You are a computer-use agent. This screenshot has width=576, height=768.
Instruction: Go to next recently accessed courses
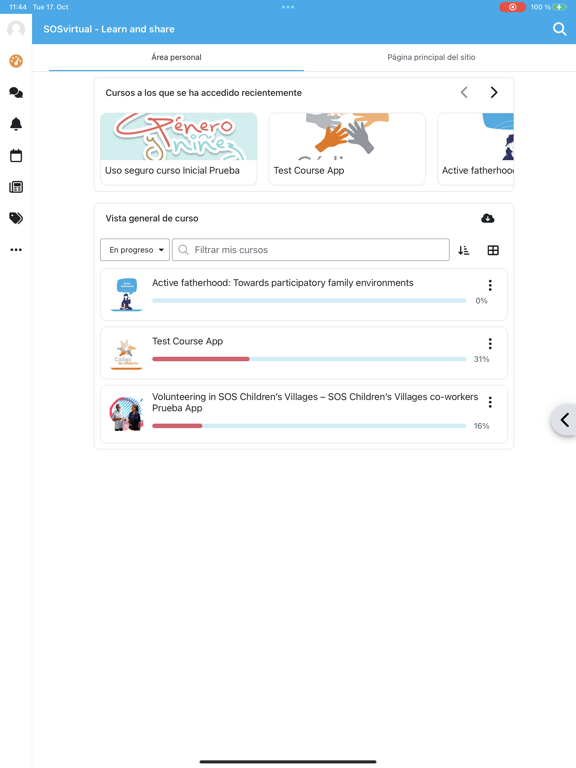(494, 92)
